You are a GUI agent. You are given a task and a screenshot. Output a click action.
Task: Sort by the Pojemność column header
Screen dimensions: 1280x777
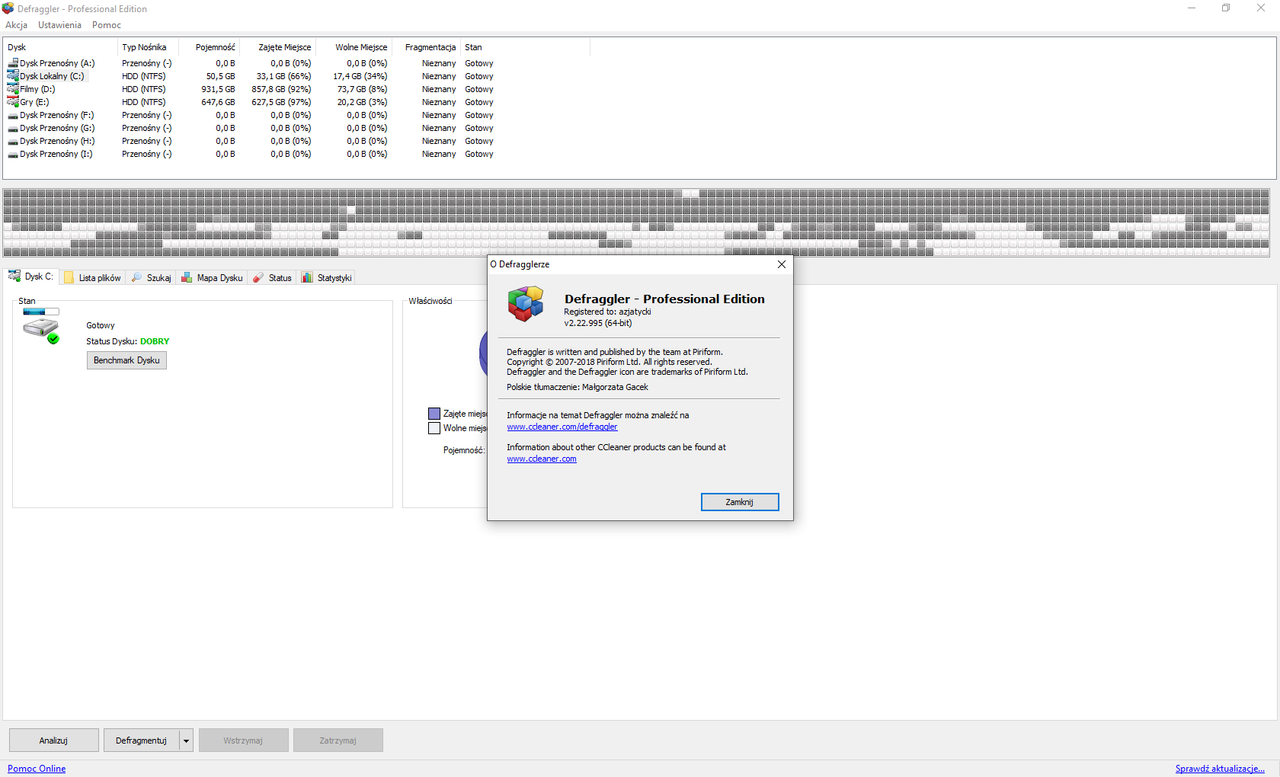pos(209,47)
